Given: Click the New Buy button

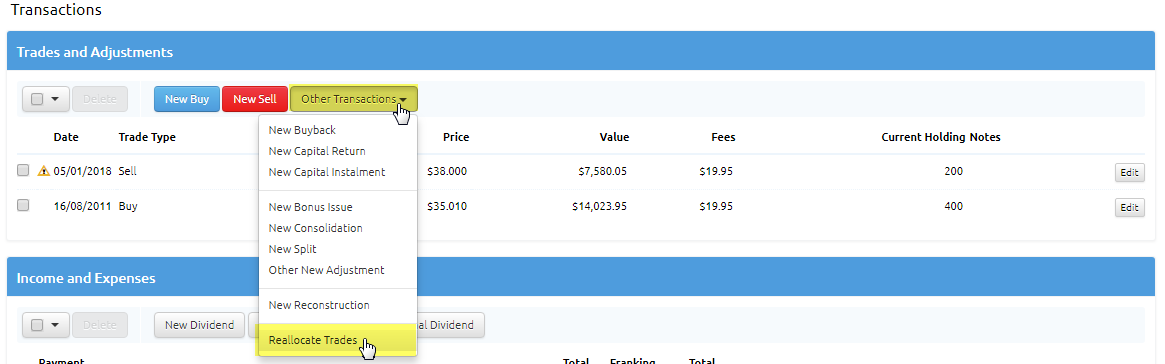Looking at the screenshot, I should (x=186, y=99).
